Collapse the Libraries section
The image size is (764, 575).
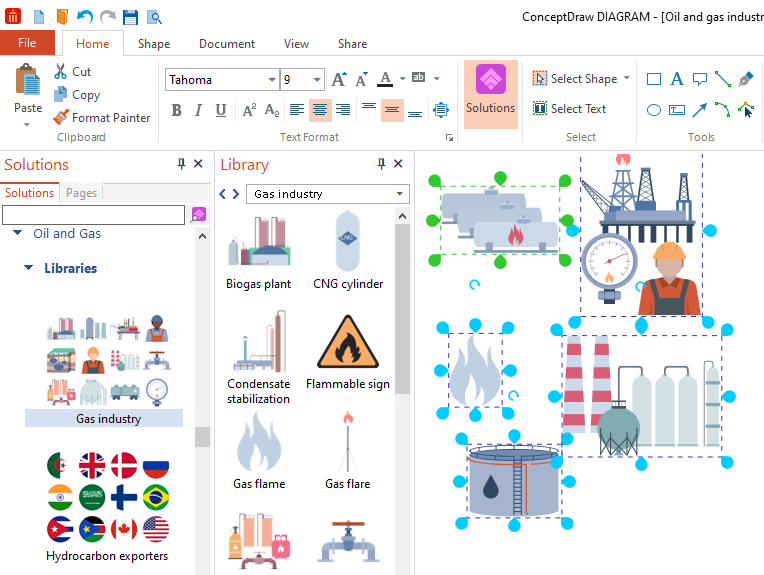pos(29,268)
